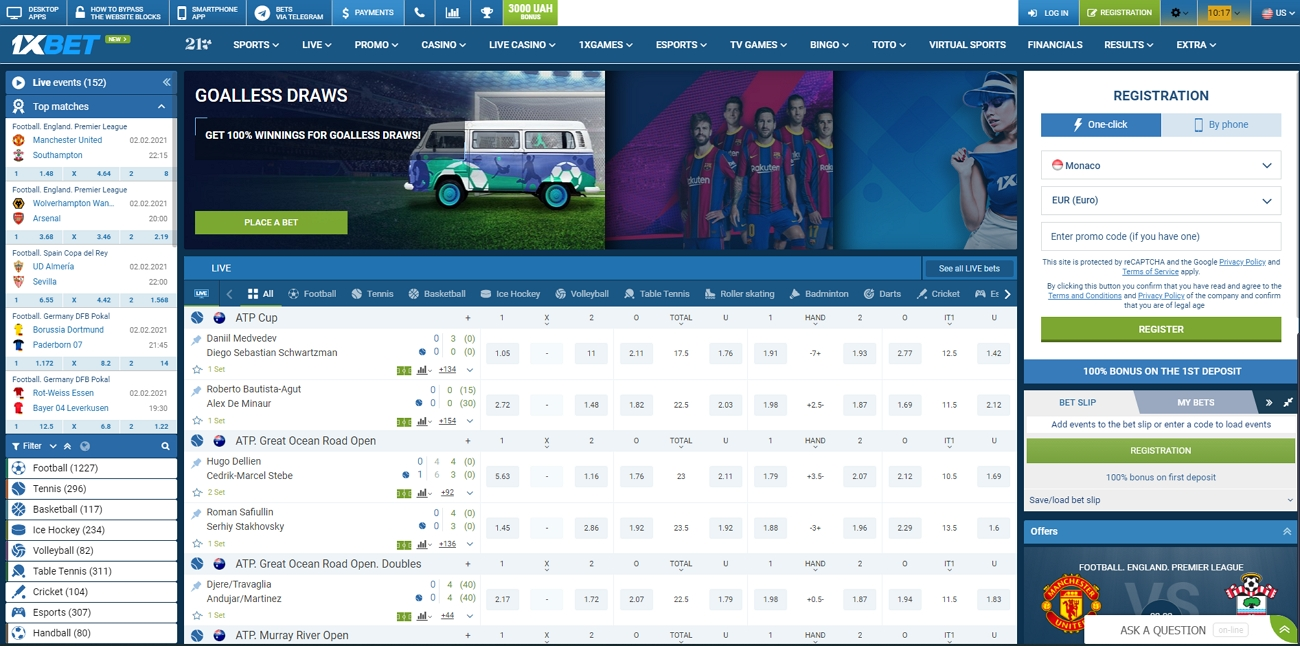Collapse the Live events sidebar with double arrows
Viewport: 1300px width, 646px height.
coord(166,82)
